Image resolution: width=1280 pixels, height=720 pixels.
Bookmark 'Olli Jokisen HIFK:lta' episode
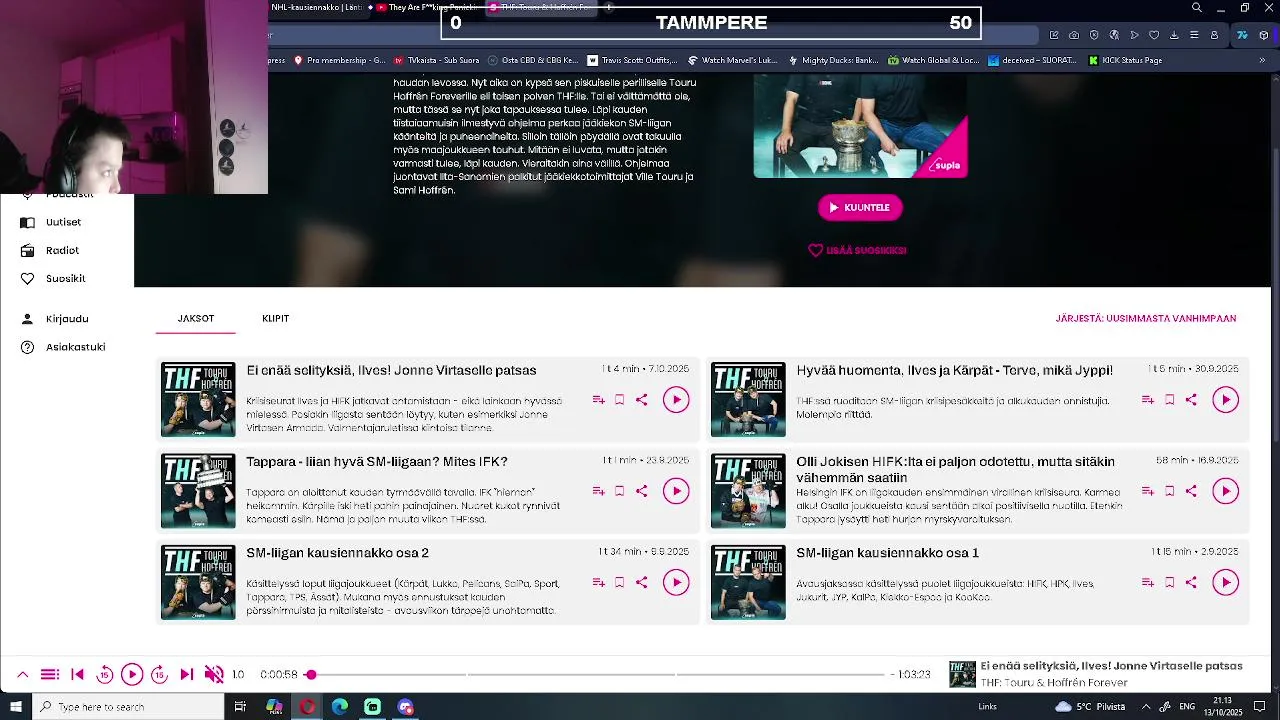coord(1169,491)
